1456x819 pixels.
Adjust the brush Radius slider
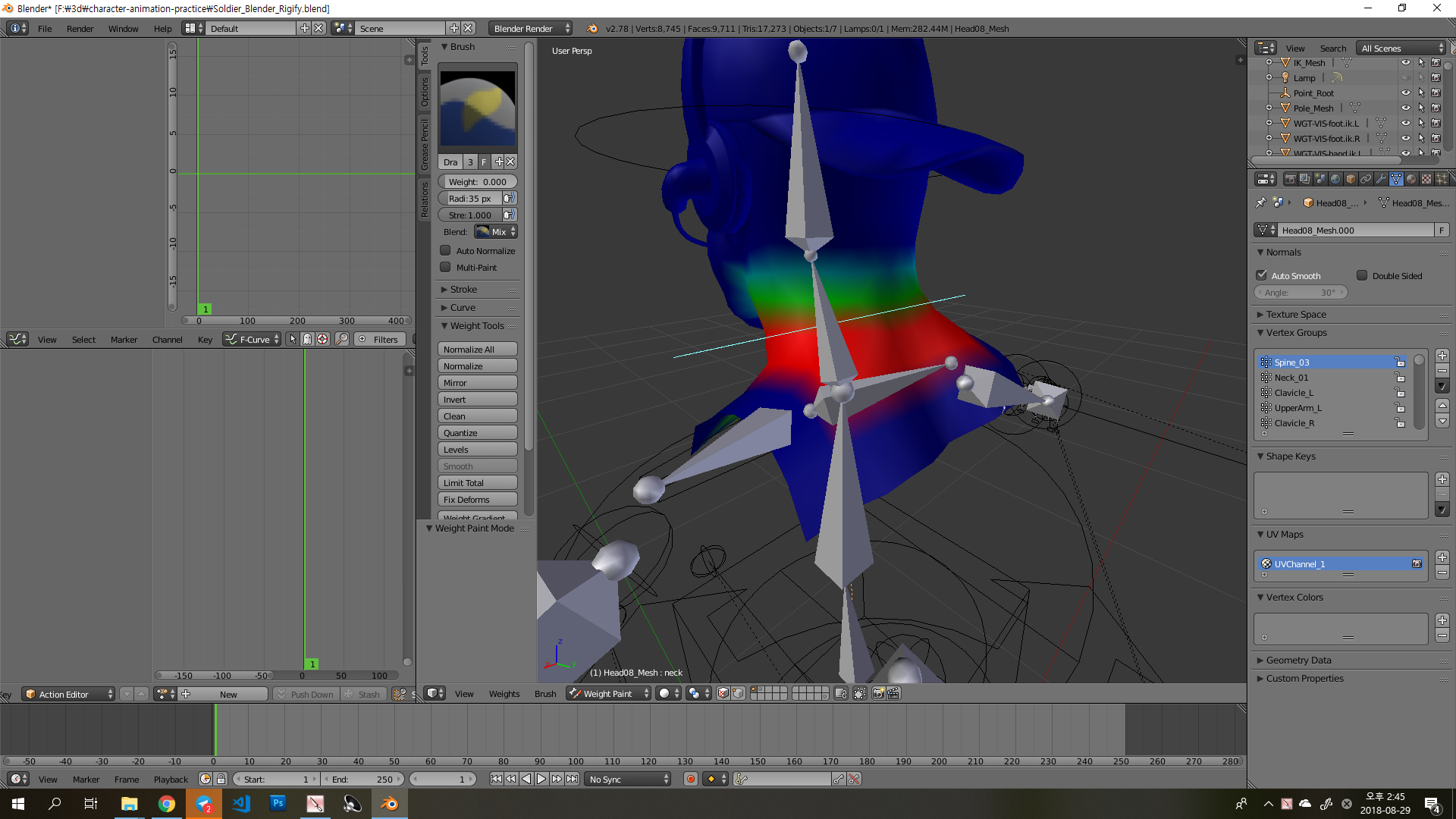click(x=470, y=198)
